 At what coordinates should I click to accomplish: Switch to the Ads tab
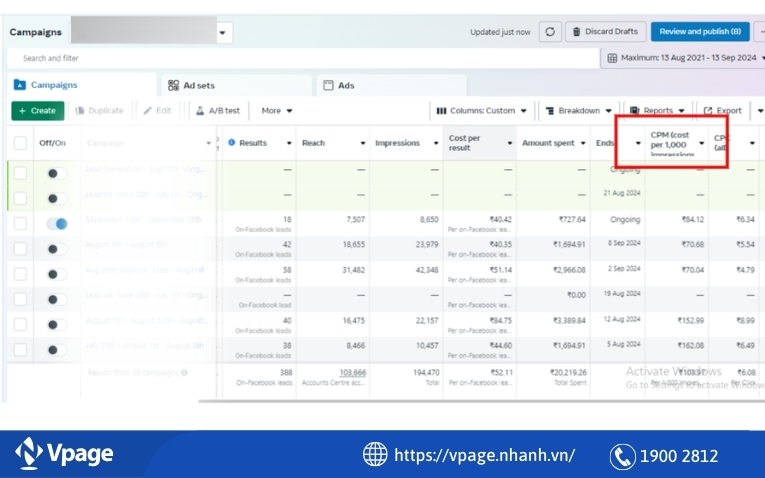pyautogui.click(x=339, y=85)
